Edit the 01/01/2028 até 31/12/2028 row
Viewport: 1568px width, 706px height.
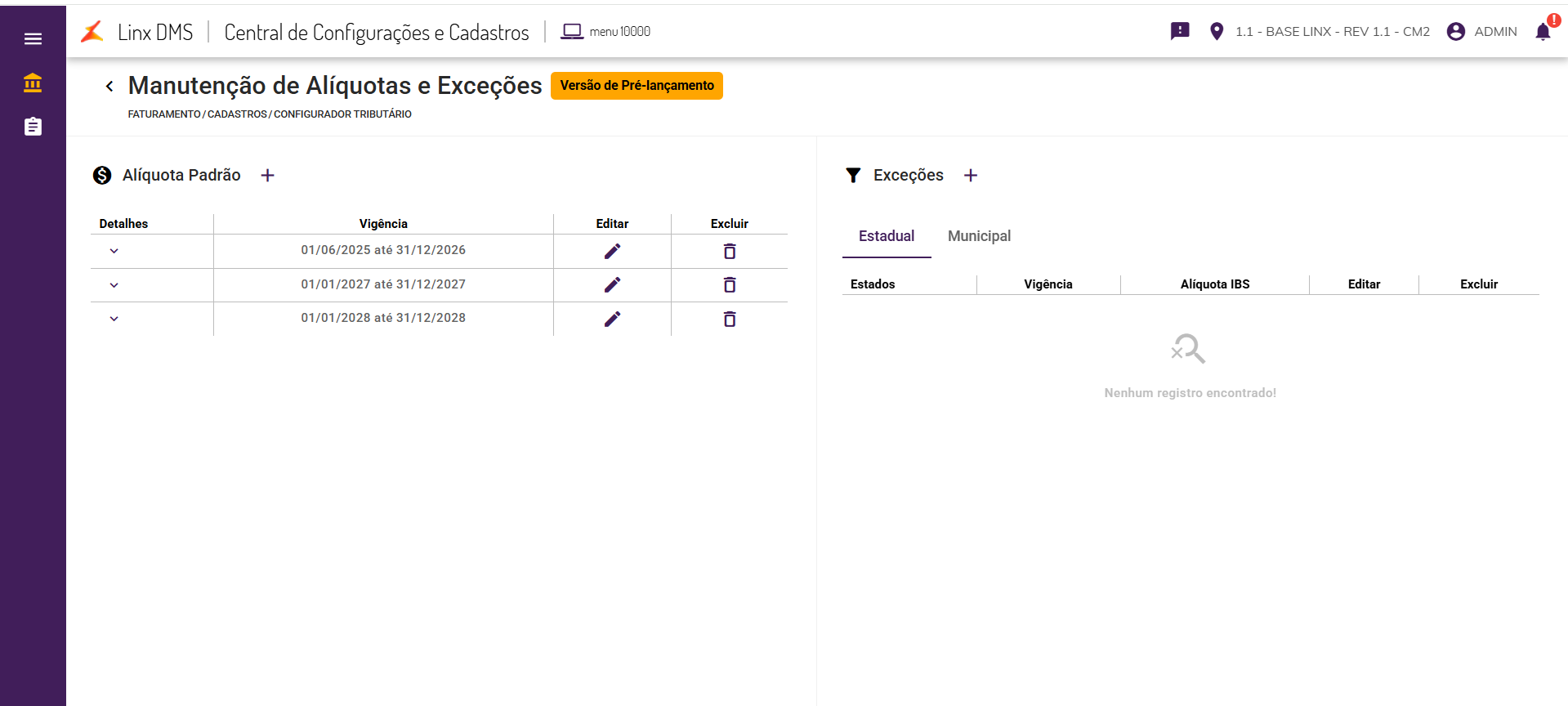click(612, 319)
